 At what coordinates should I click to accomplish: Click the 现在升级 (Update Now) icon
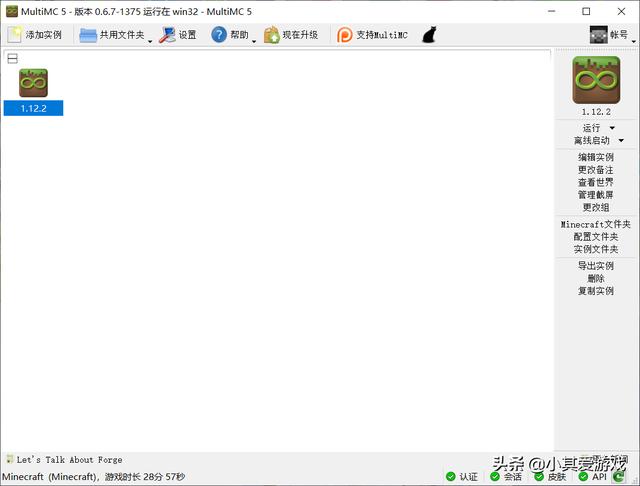tap(271, 35)
